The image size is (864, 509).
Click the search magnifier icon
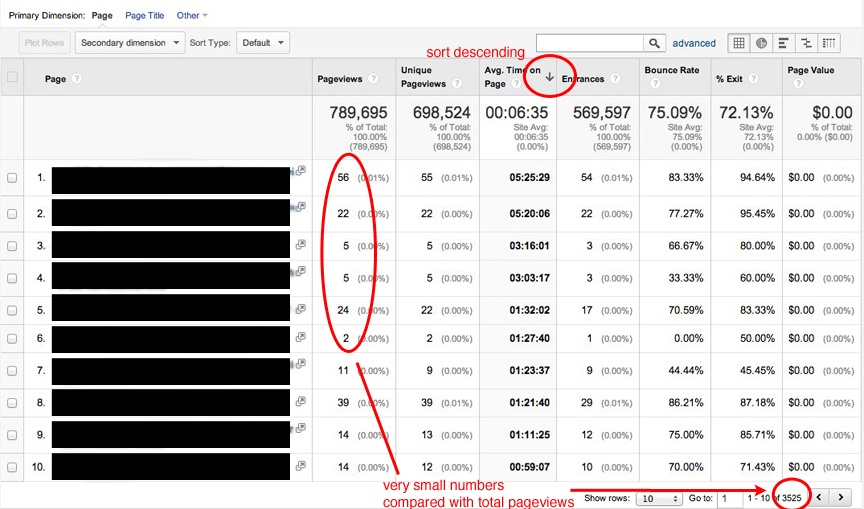click(655, 43)
